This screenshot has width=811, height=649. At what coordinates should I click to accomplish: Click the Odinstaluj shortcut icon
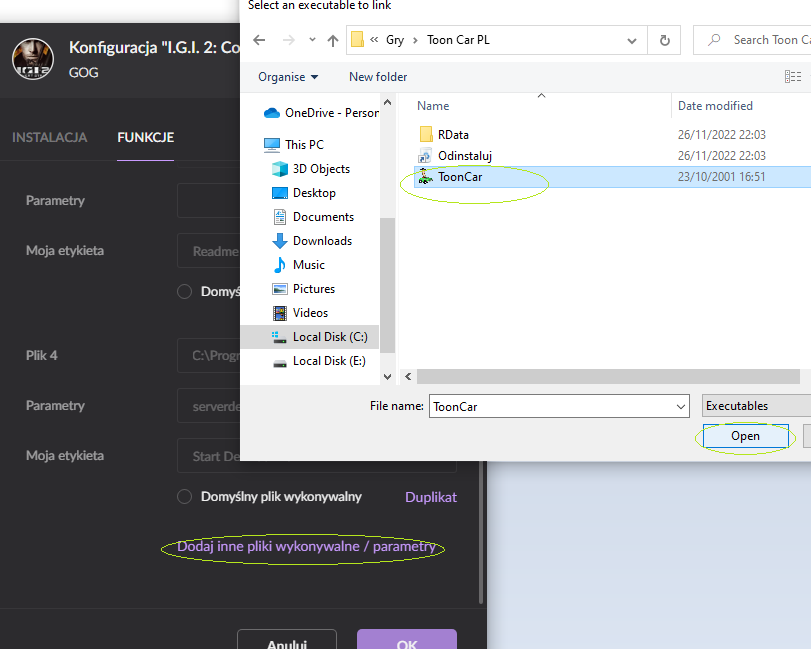coord(425,156)
